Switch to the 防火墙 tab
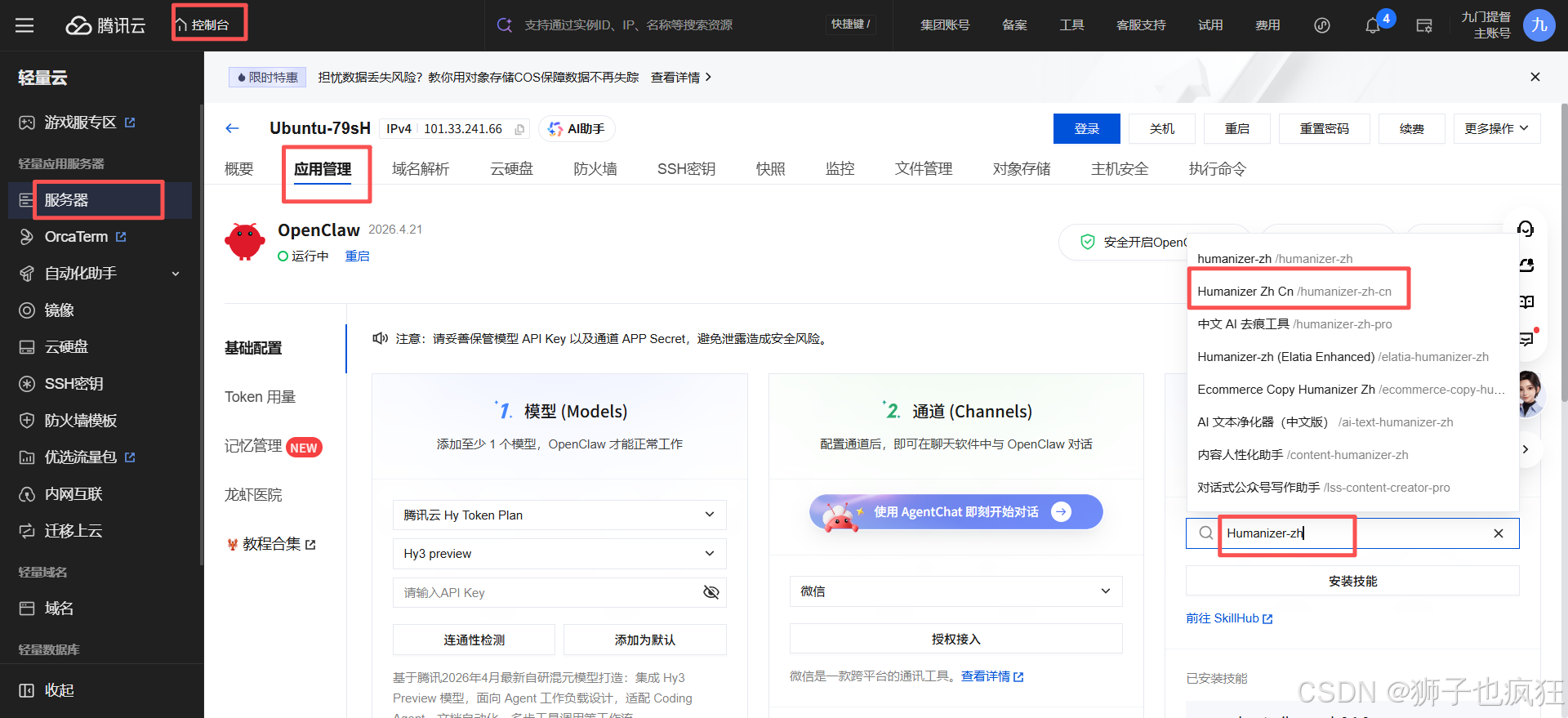Screen dimensions: 1568x718 point(595,169)
